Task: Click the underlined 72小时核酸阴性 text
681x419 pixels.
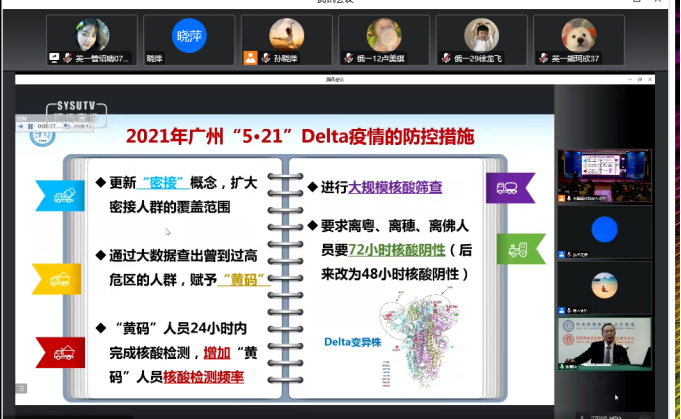Action: (395, 249)
